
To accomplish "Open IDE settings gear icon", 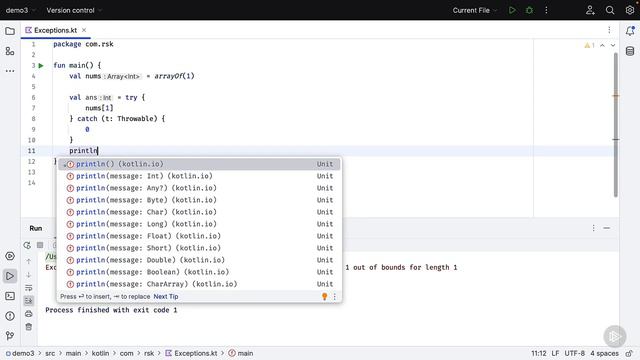I will (630, 10).
